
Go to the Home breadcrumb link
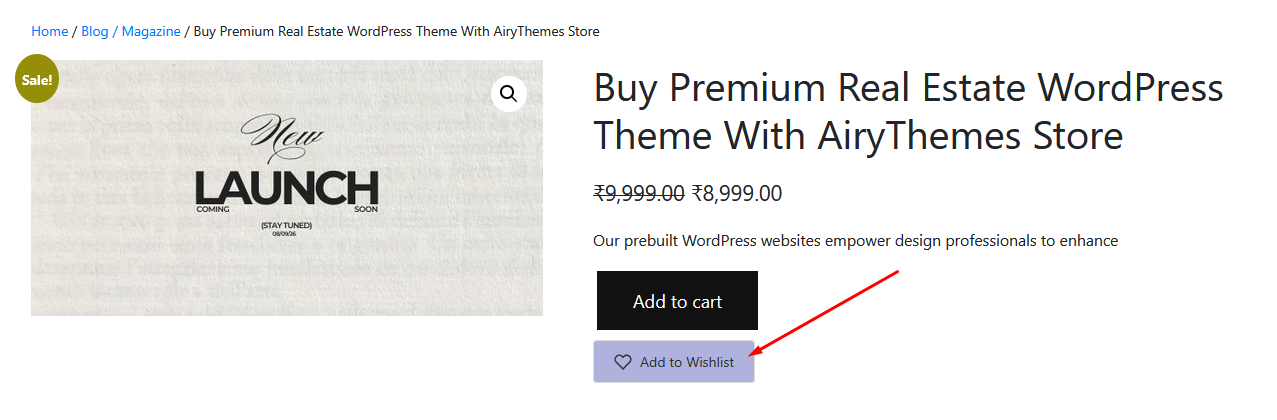(x=50, y=31)
